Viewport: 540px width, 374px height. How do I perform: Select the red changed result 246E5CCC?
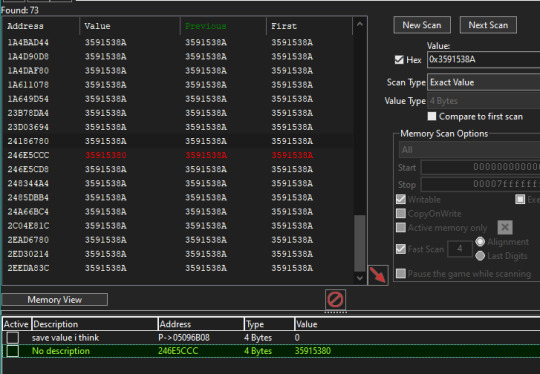[28, 155]
